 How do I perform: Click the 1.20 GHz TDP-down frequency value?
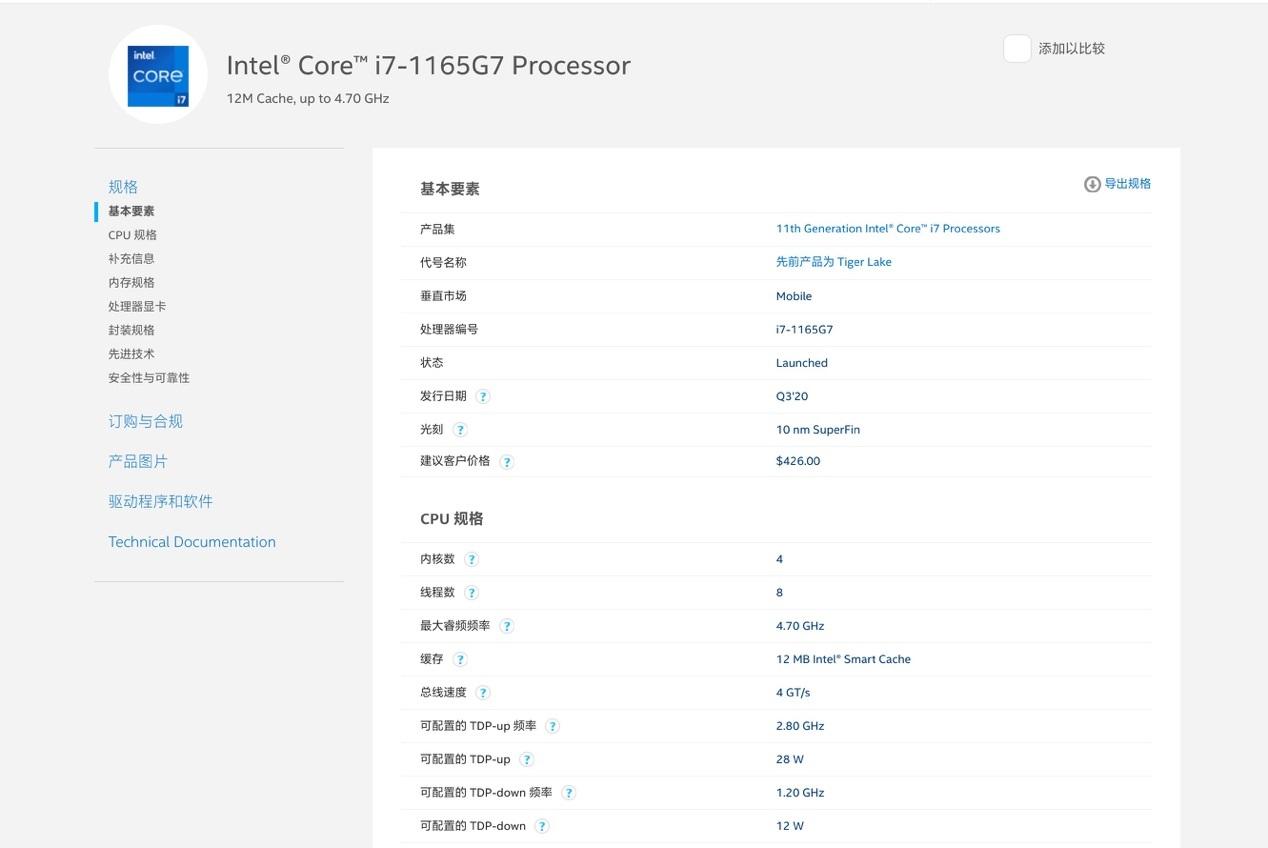click(x=800, y=793)
